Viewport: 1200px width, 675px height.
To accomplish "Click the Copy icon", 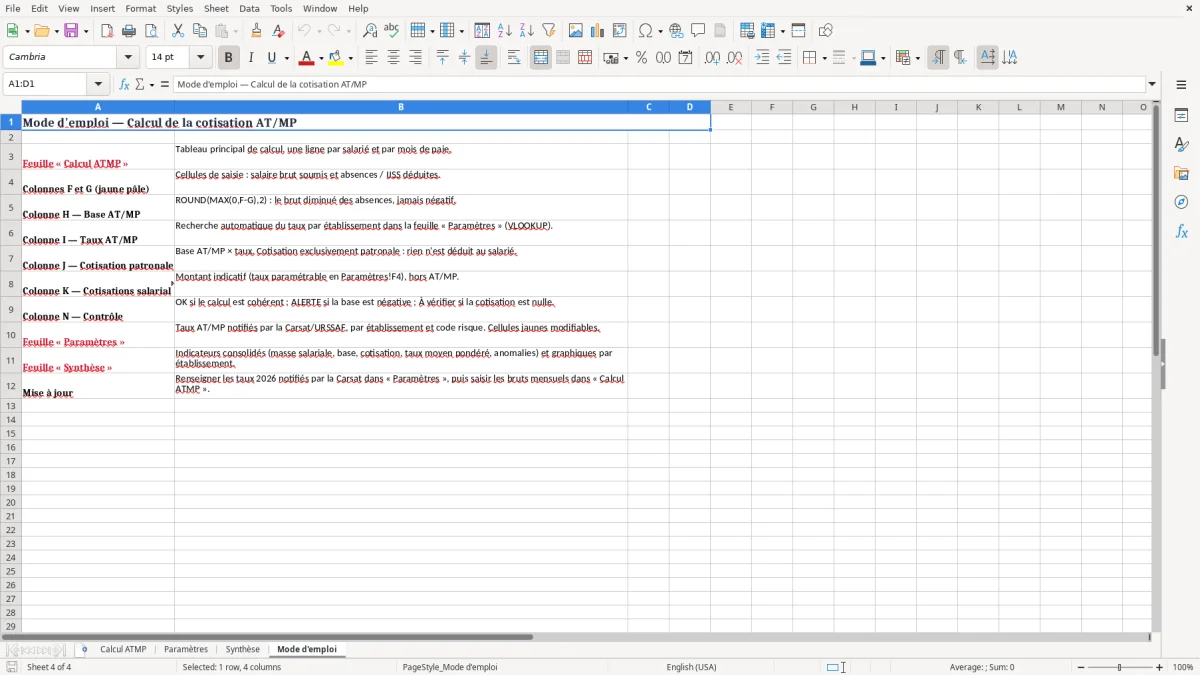I will pyautogui.click(x=200, y=31).
